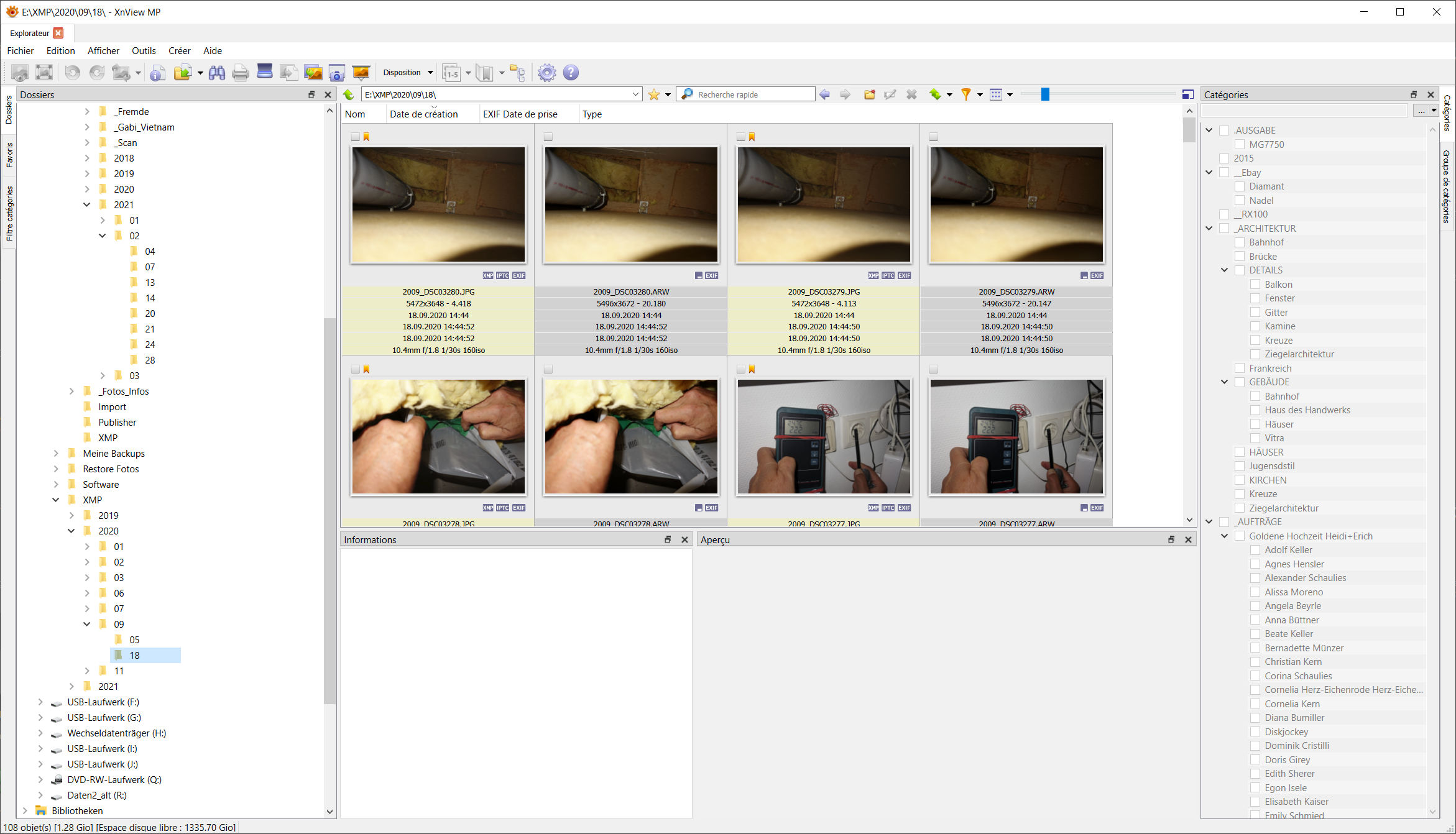The height and width of the screenshot is (834, 1456).
Task: Expand the USB-Laufwerk (F:) drive
Action: [x=40, y=702]
